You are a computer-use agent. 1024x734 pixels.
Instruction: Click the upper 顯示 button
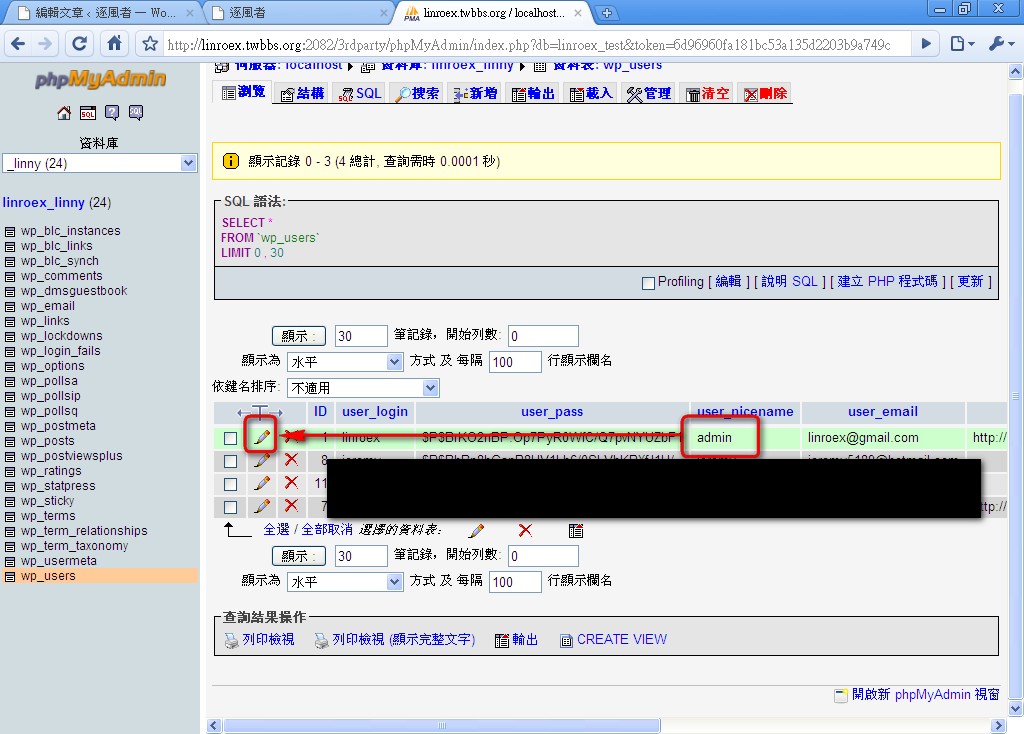click(x=298, y=336)
